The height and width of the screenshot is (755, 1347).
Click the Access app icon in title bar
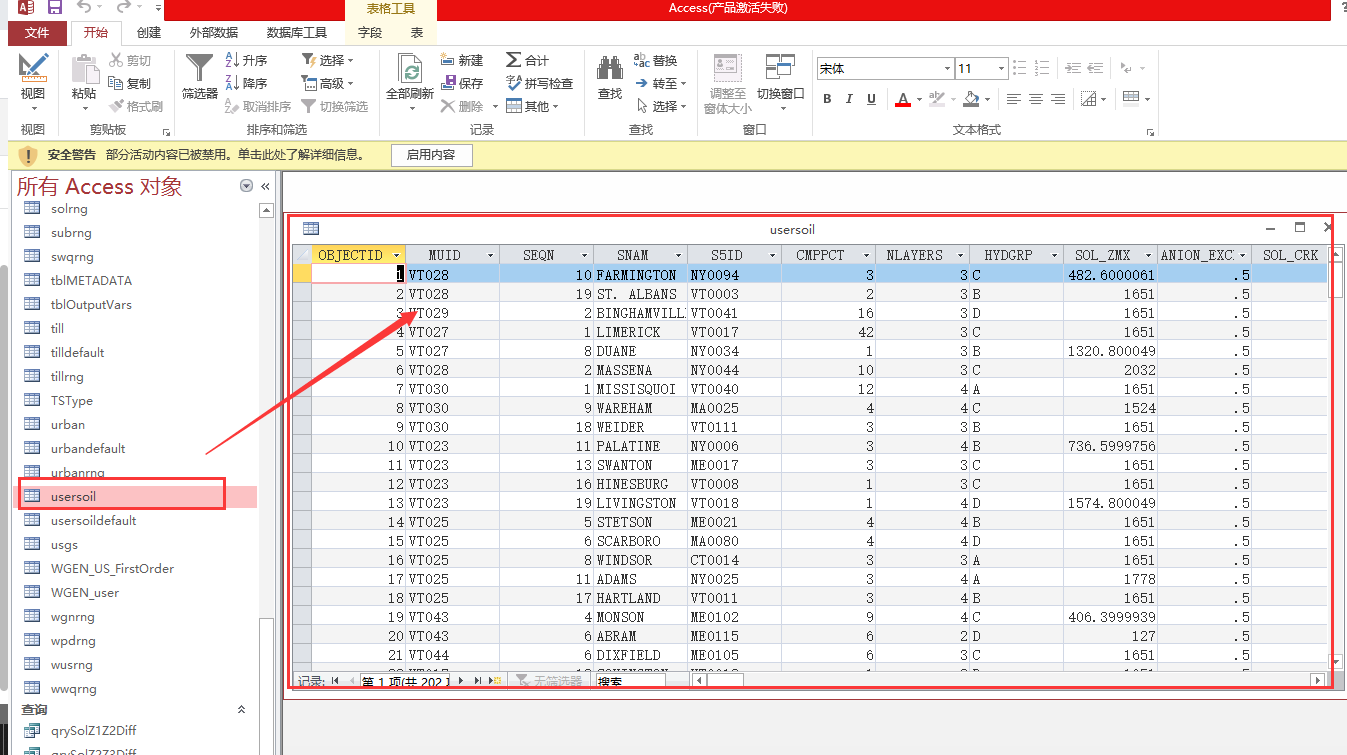click(x=26, y=8)
